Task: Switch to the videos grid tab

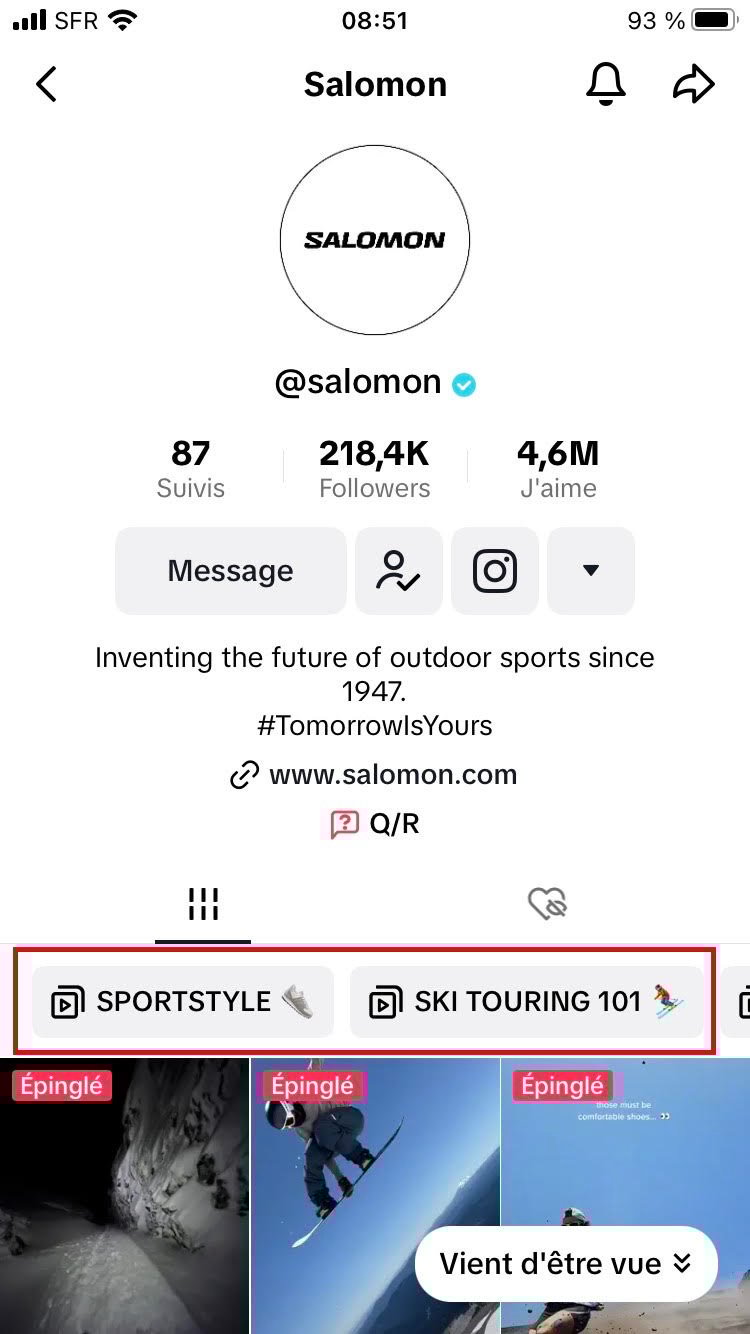Action: [x=203, y=904]
